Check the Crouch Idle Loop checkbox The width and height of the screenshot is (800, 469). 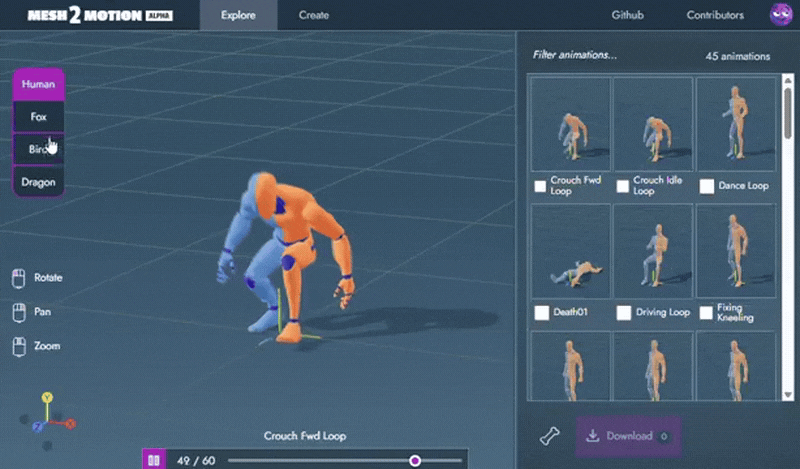[x=622, y=186]
